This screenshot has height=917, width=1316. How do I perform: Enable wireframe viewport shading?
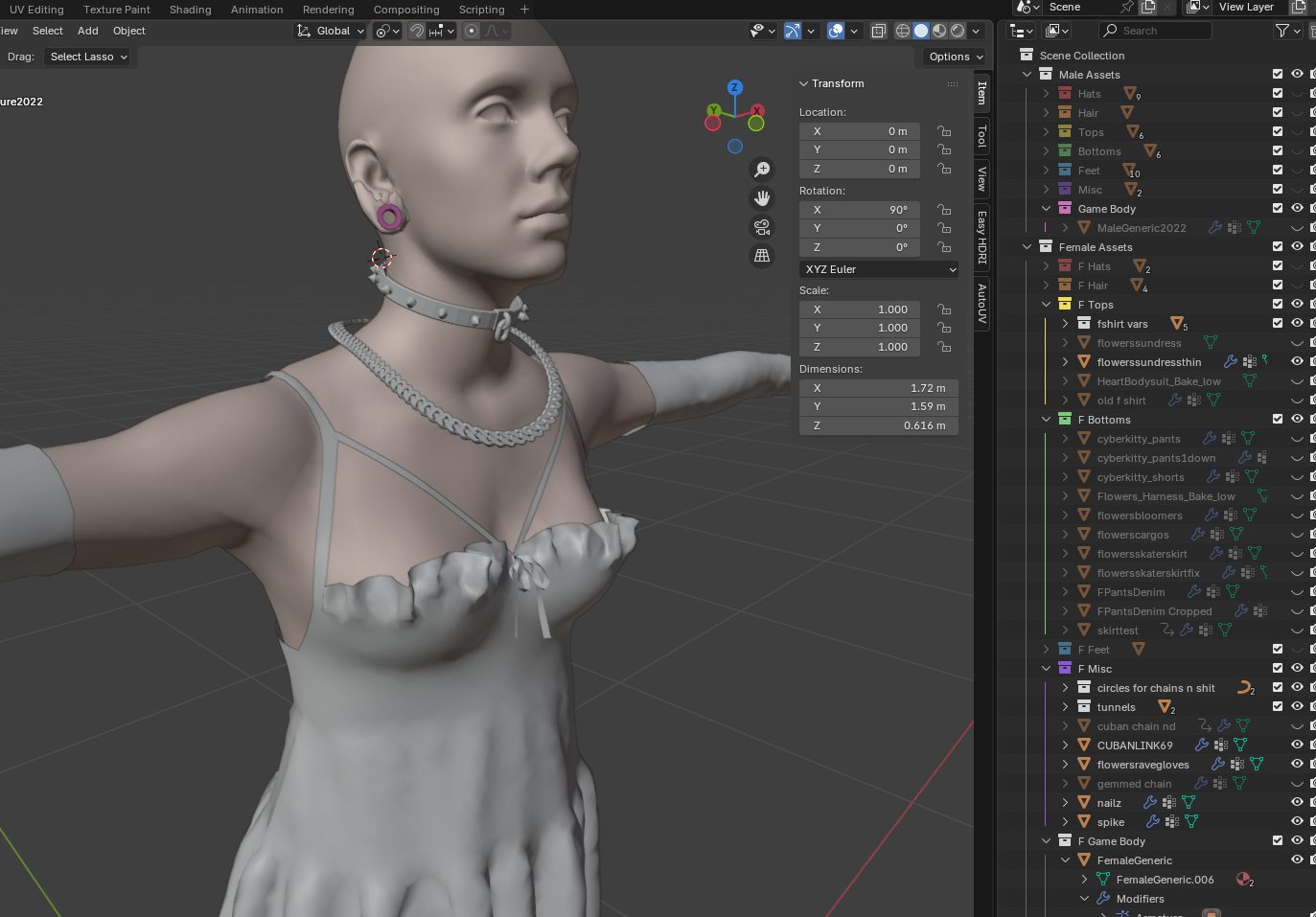[902, 31]
